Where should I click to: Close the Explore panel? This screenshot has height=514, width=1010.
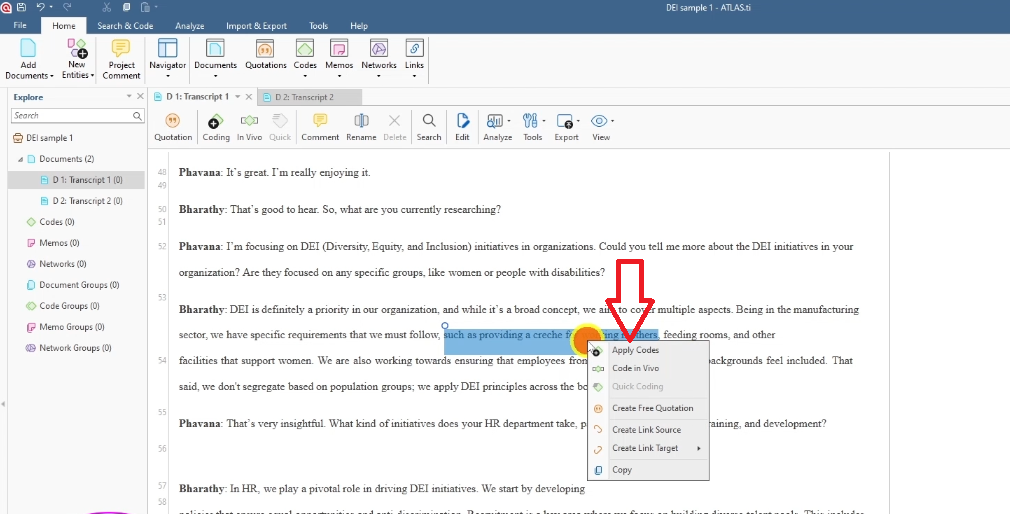[140, 97]
